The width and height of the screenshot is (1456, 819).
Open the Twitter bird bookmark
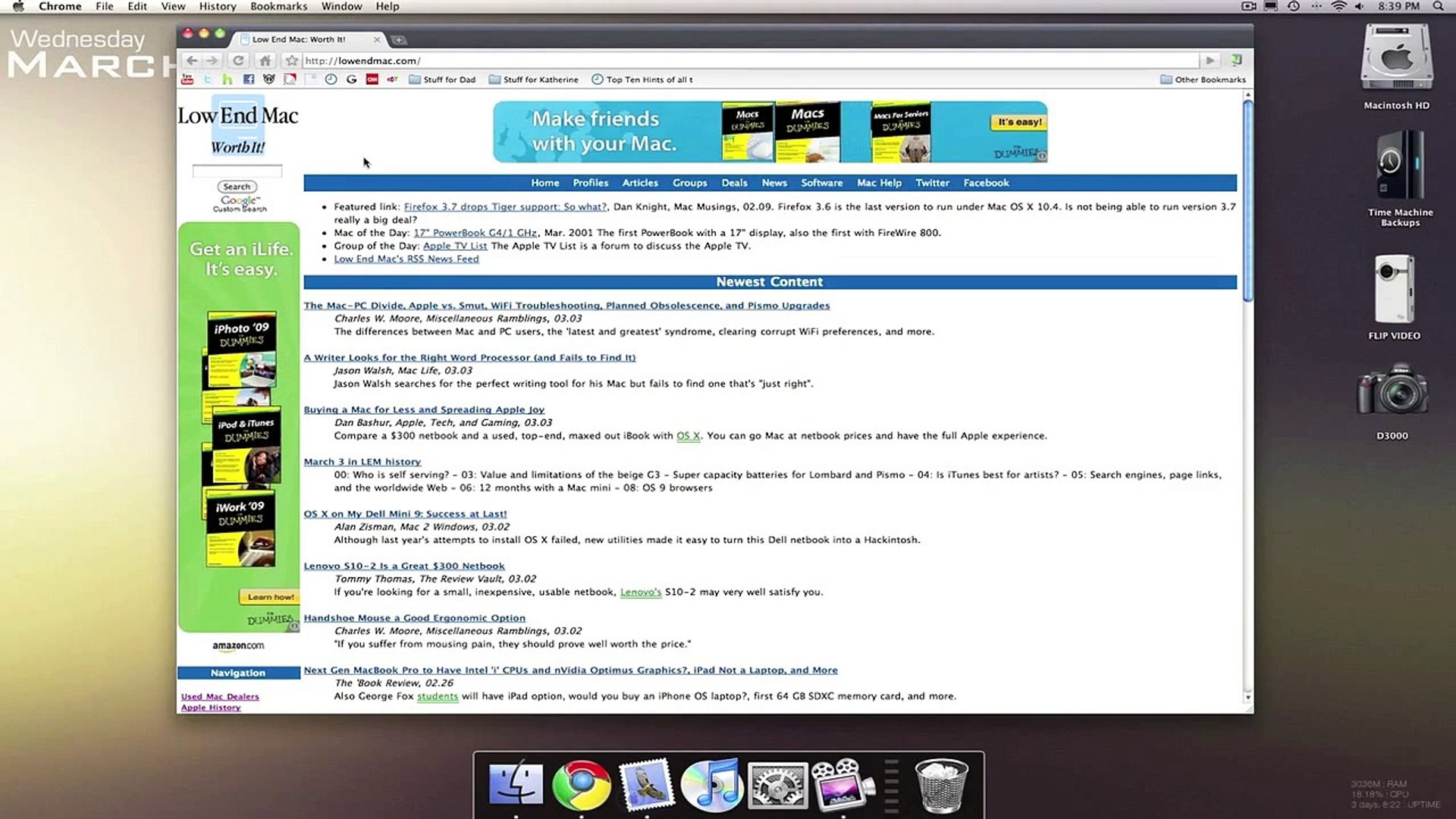coord(207,80)
